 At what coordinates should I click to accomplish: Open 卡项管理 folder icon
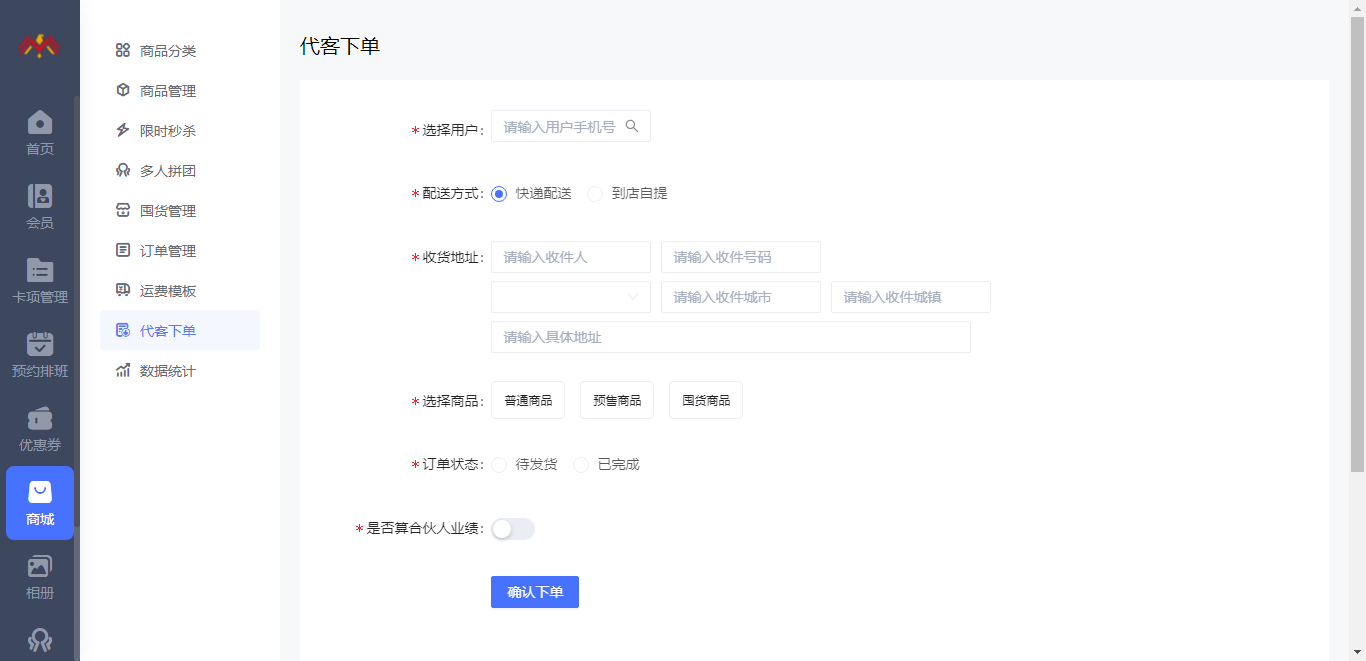(x=40, y=270)
